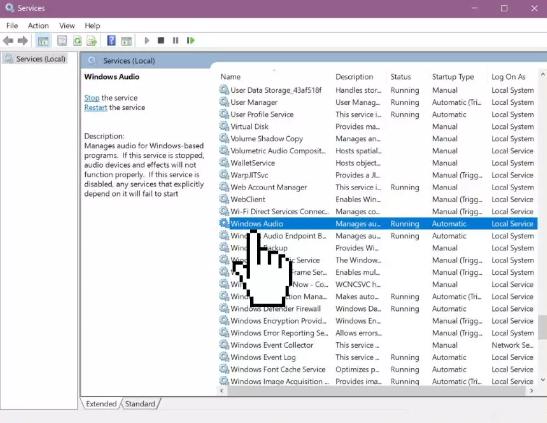Sort by the Description column header
The image size is (547, 423).
[x=354, y=77]
